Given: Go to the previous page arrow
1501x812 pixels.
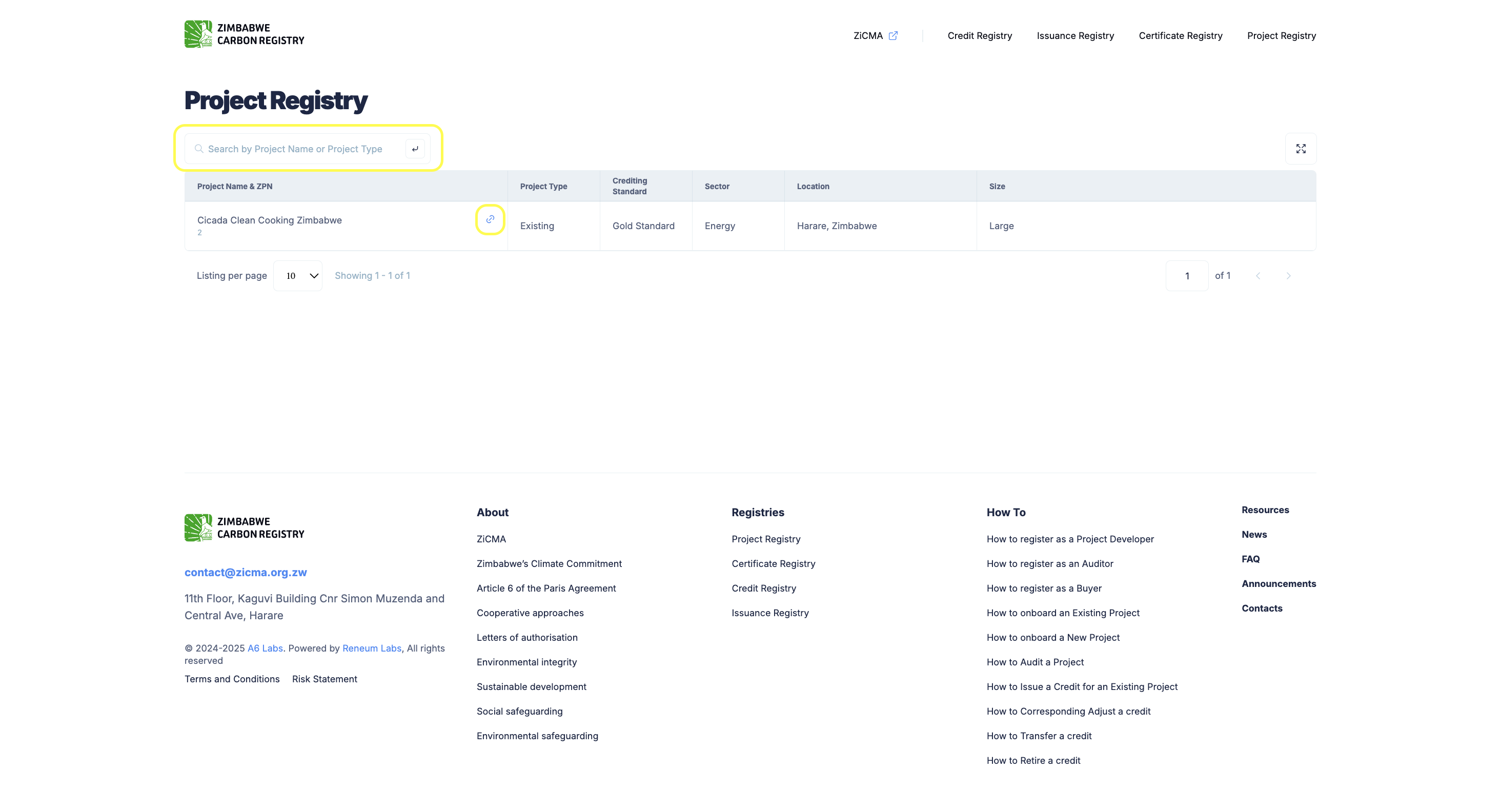Looking at the screenshot, I should click(1258, 275).
